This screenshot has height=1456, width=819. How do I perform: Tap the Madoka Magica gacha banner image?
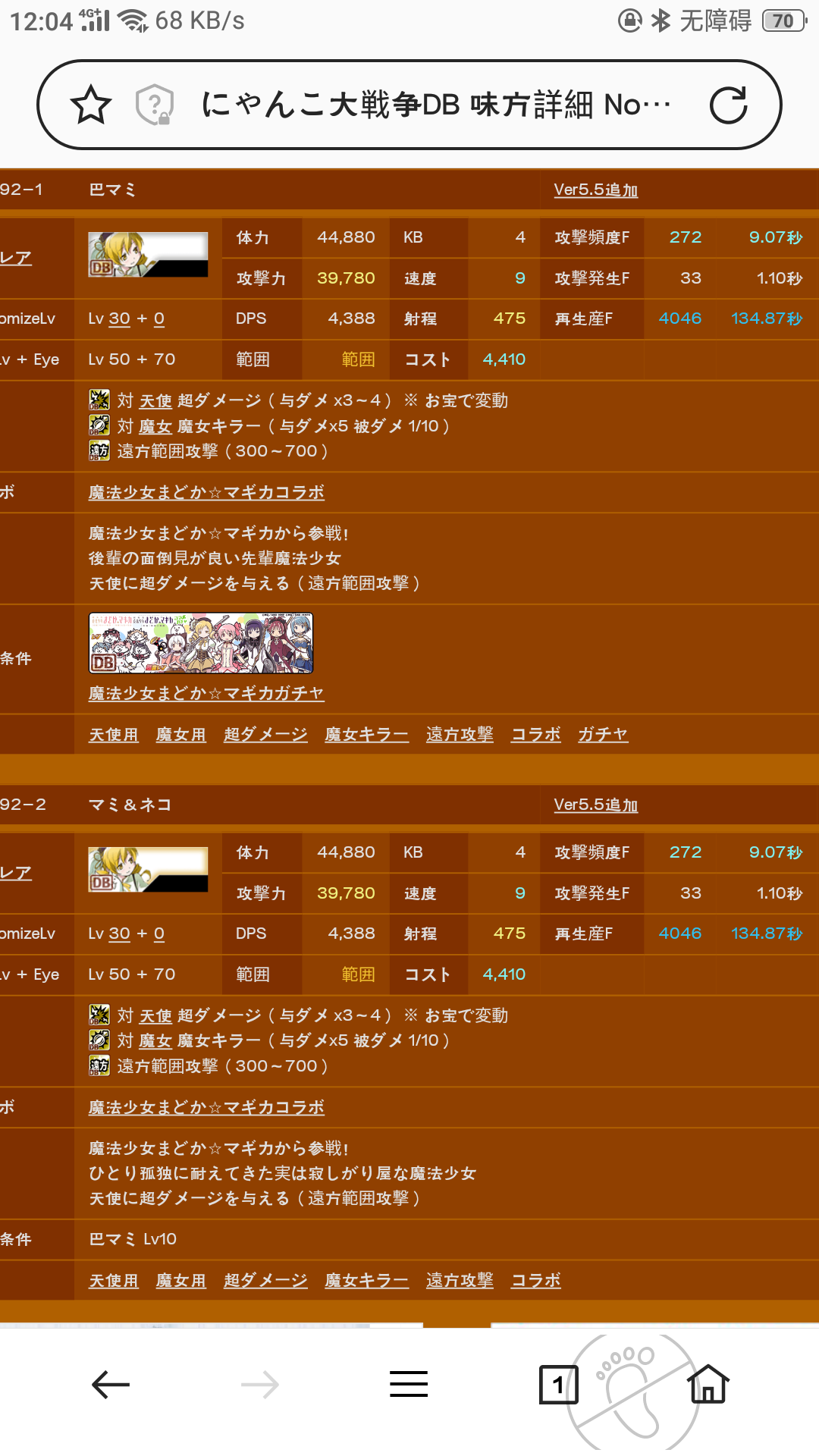[x=201, y=643]
